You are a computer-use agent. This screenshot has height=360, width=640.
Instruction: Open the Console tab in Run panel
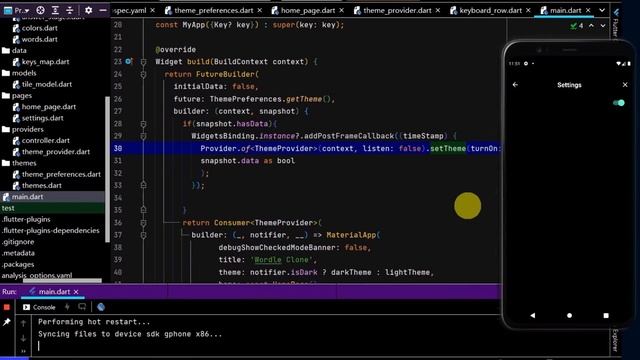39,307
